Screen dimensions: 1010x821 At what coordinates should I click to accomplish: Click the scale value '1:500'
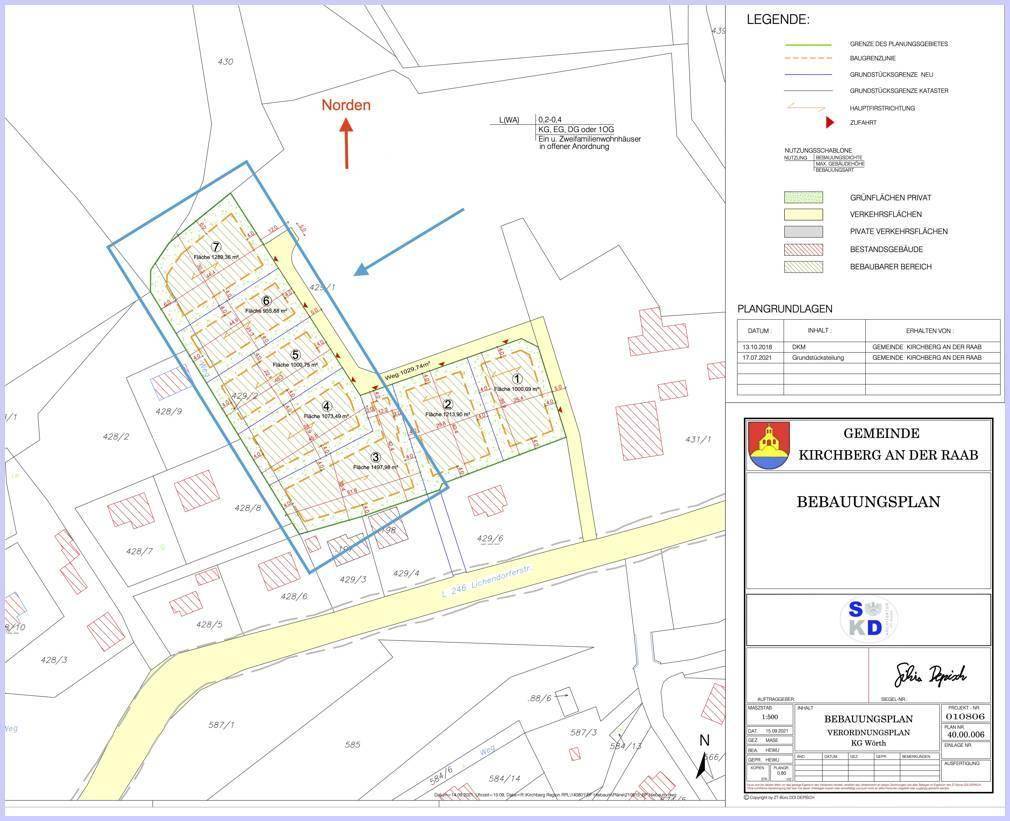tap(770, 717)
